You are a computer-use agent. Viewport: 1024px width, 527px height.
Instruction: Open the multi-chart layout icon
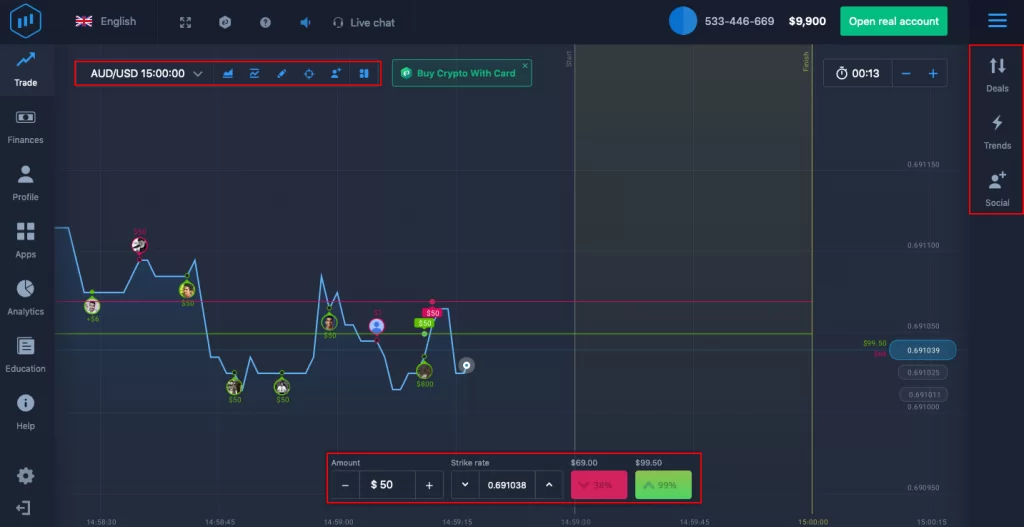coord(364,73)
